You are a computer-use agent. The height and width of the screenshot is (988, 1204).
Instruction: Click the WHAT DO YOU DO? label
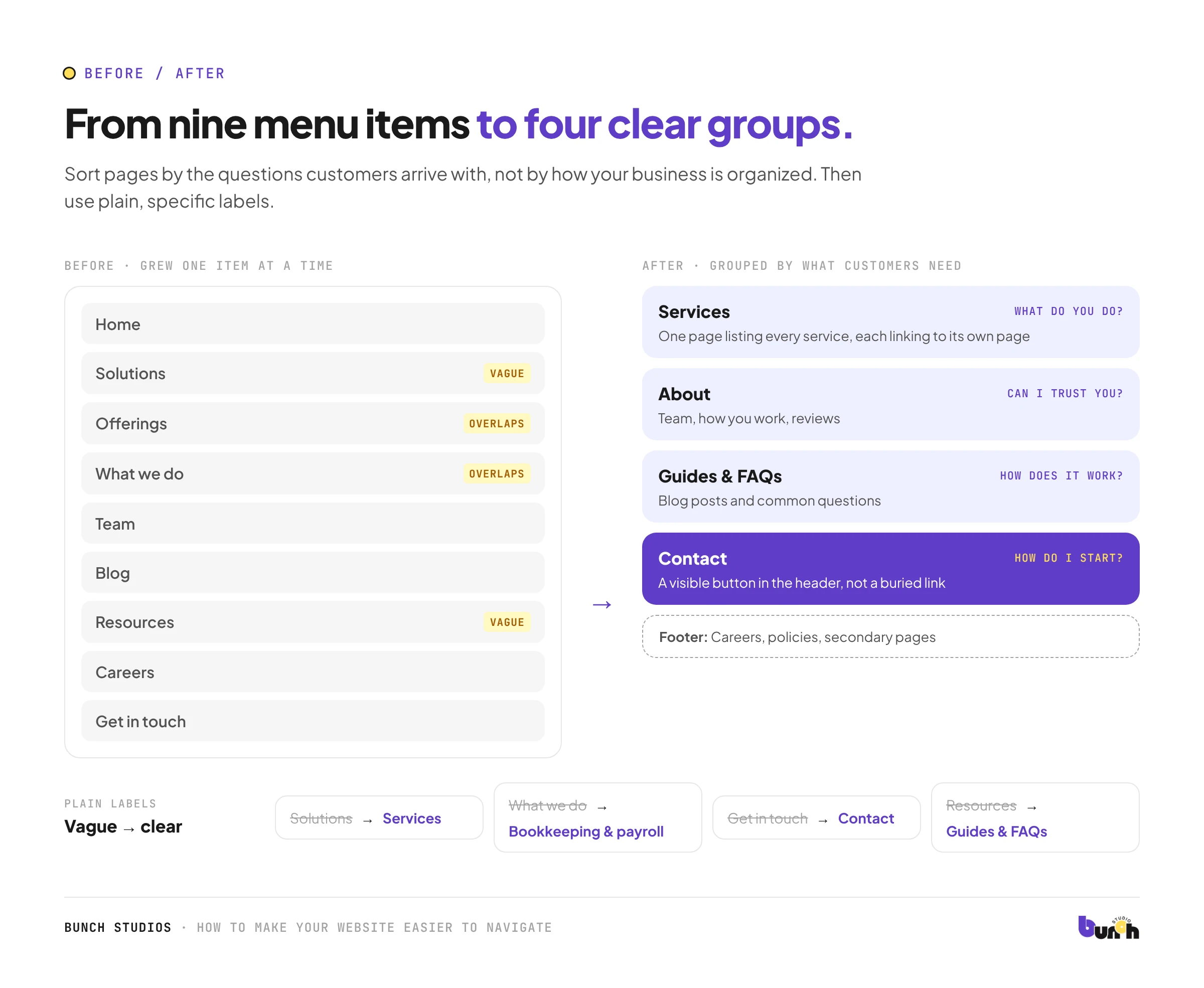point(1068,311)
